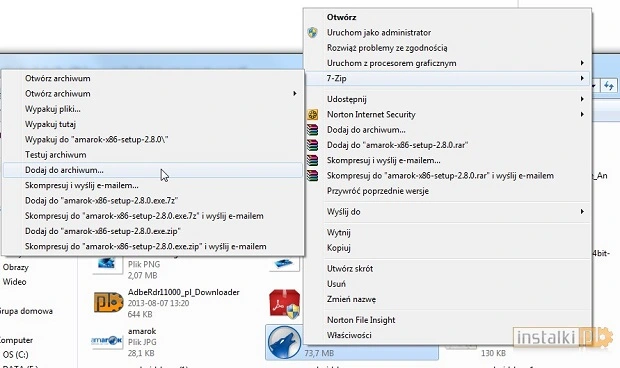Click the 73,7 MB size text
The width and height of the screenshot is (620, 368).
point(319,353)
